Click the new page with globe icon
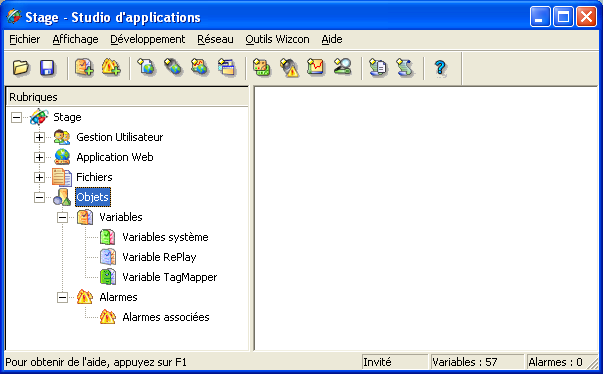The width and height of the screenshot is (603, 374). click(x=146, y=67)
